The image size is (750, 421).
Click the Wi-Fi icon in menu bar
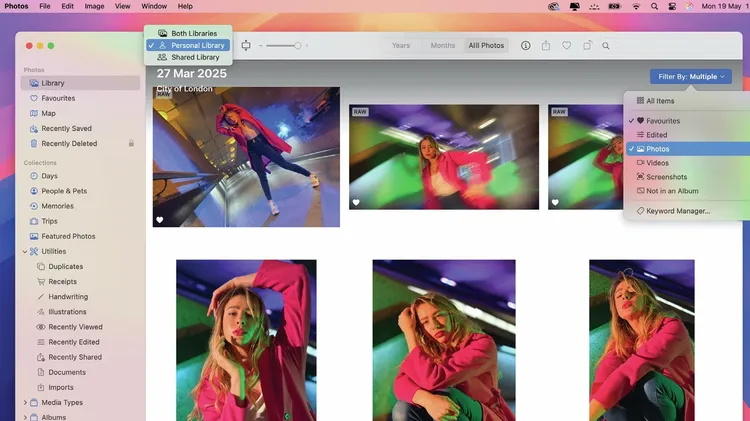[636, 6]
